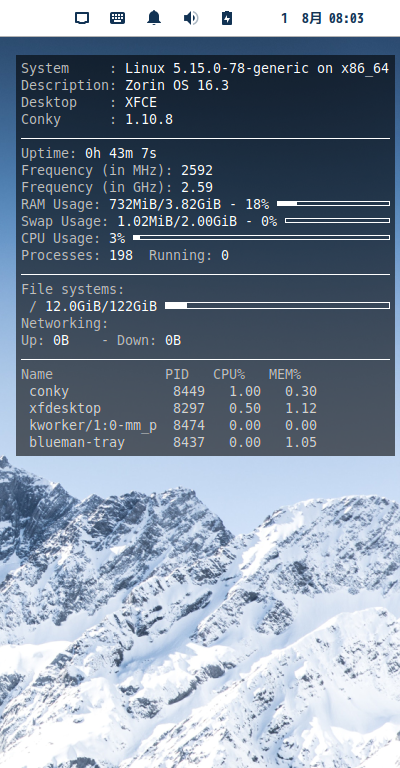Click the Conky version '1.10.8'

[149, 120]
